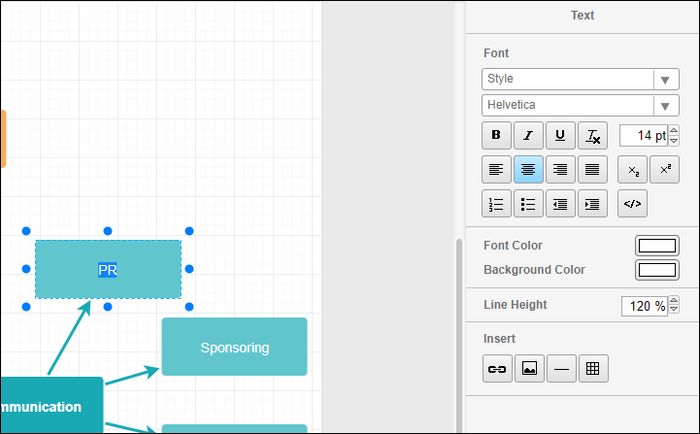Click the Line Height percentage field

click(644, 306)
